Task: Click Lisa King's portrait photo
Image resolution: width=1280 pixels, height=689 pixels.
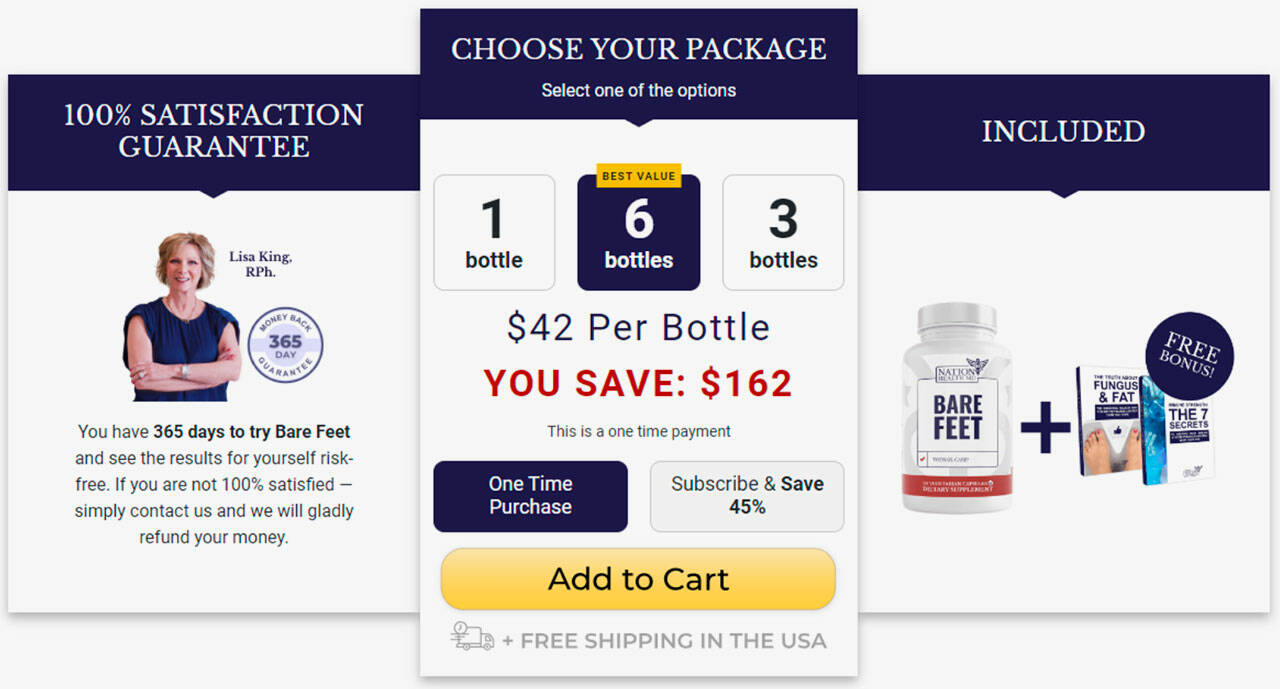Action: pos(182,318)
